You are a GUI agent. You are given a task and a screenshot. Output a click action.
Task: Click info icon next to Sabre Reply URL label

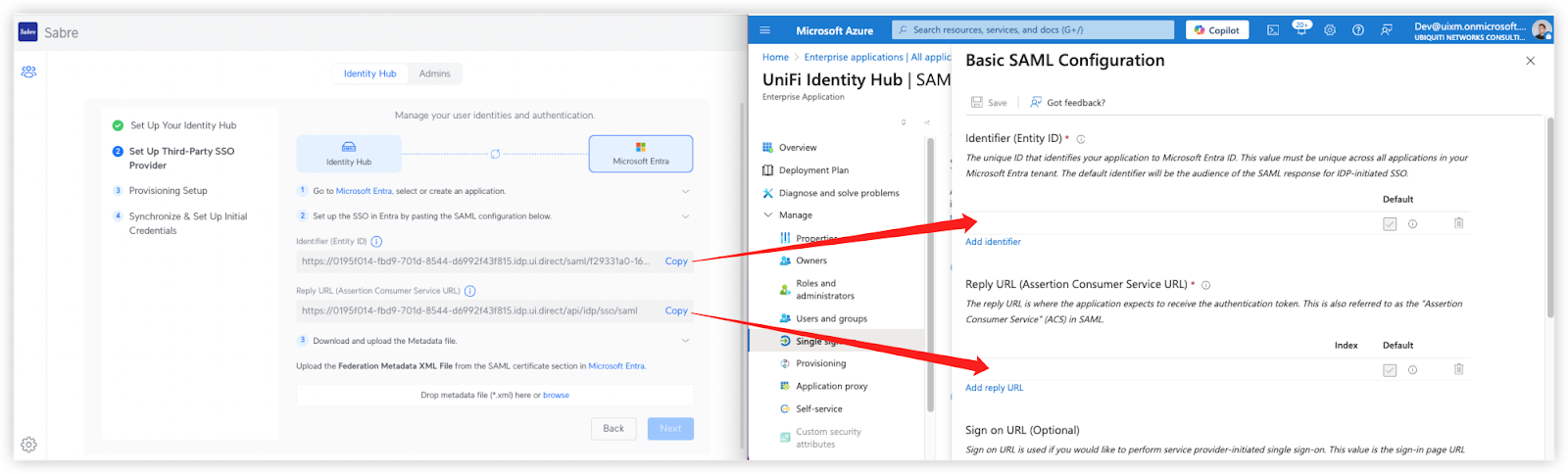pos(469,291)
